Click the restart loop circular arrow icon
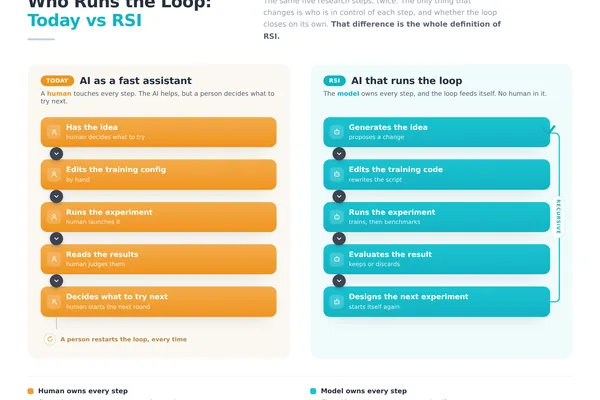 tap(50, 339)
